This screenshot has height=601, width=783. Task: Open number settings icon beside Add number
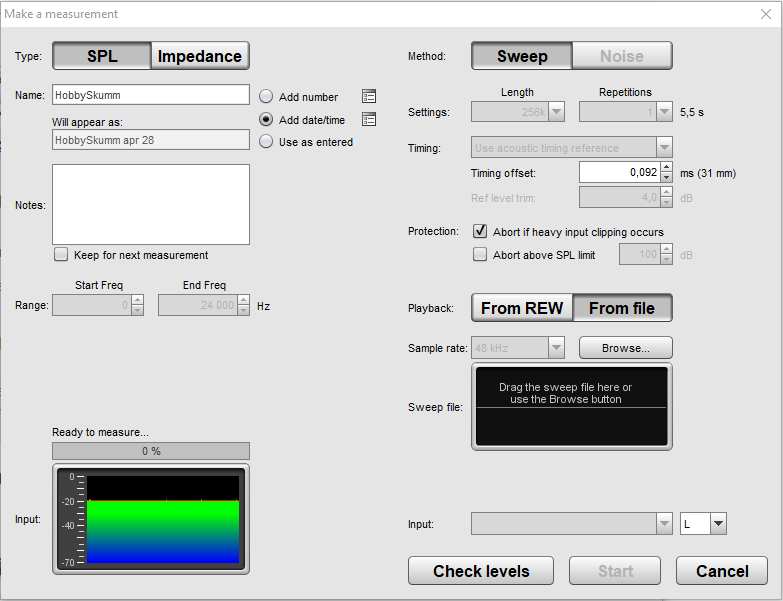point(369,96)
